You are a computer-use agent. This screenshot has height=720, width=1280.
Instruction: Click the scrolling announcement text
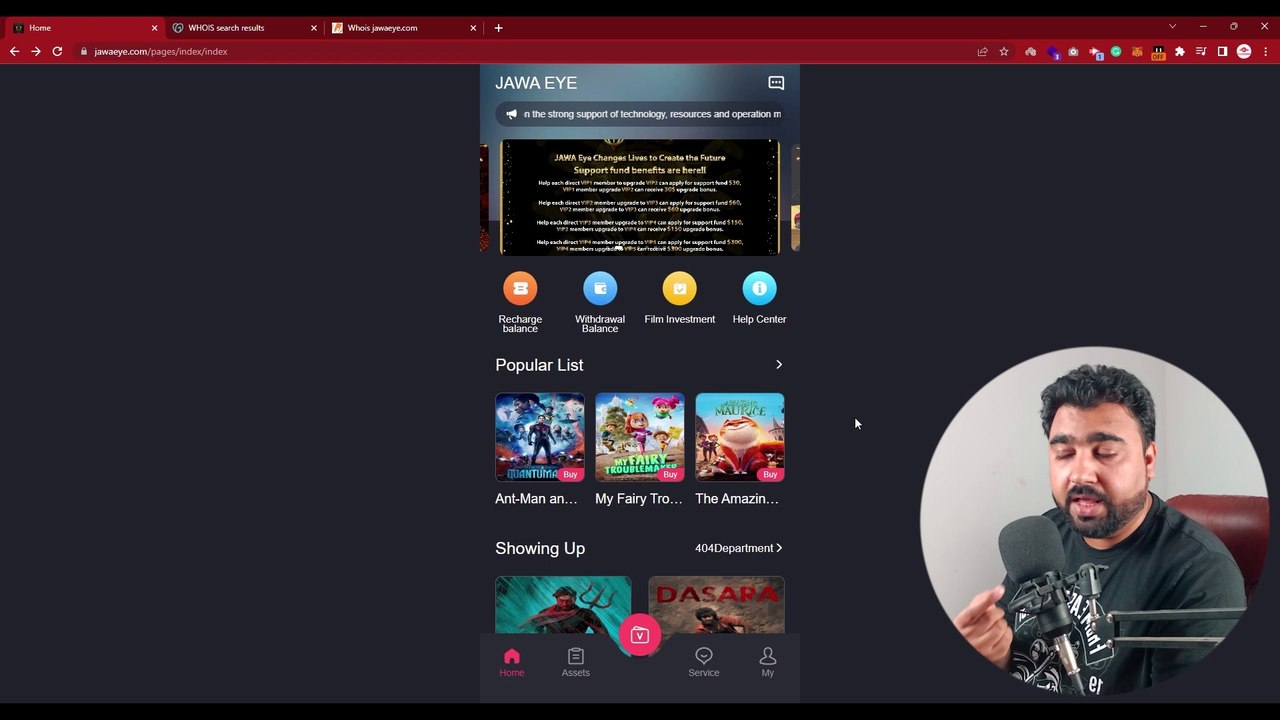pyautogui.click(x=652, y=114)
